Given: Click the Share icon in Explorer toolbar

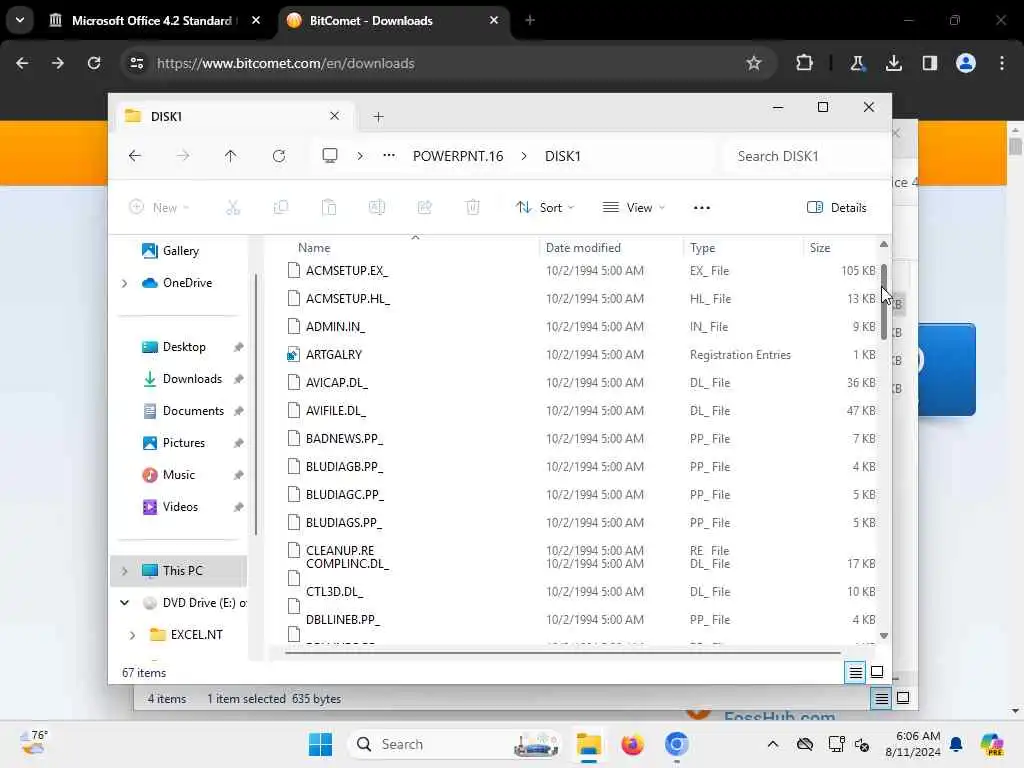Looking at the screenshot, I should [424, 208].
